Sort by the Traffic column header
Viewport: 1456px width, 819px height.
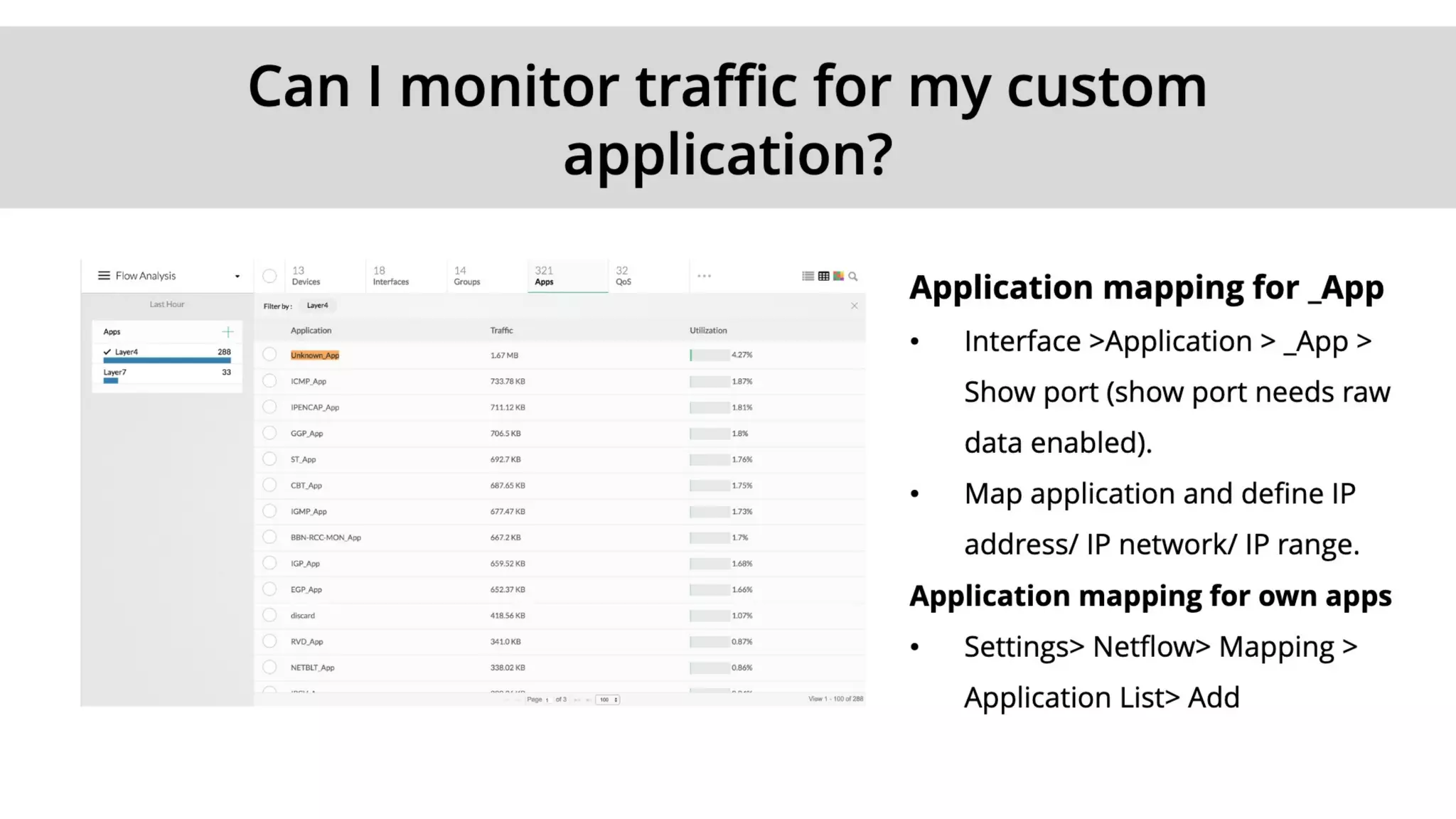pos(501,331)
